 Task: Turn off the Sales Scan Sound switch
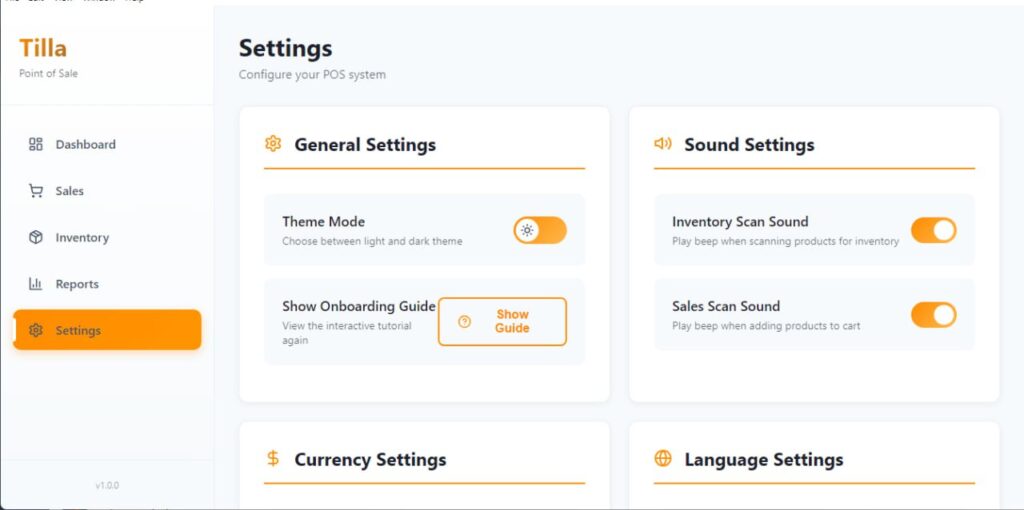[x=933, y=315]
